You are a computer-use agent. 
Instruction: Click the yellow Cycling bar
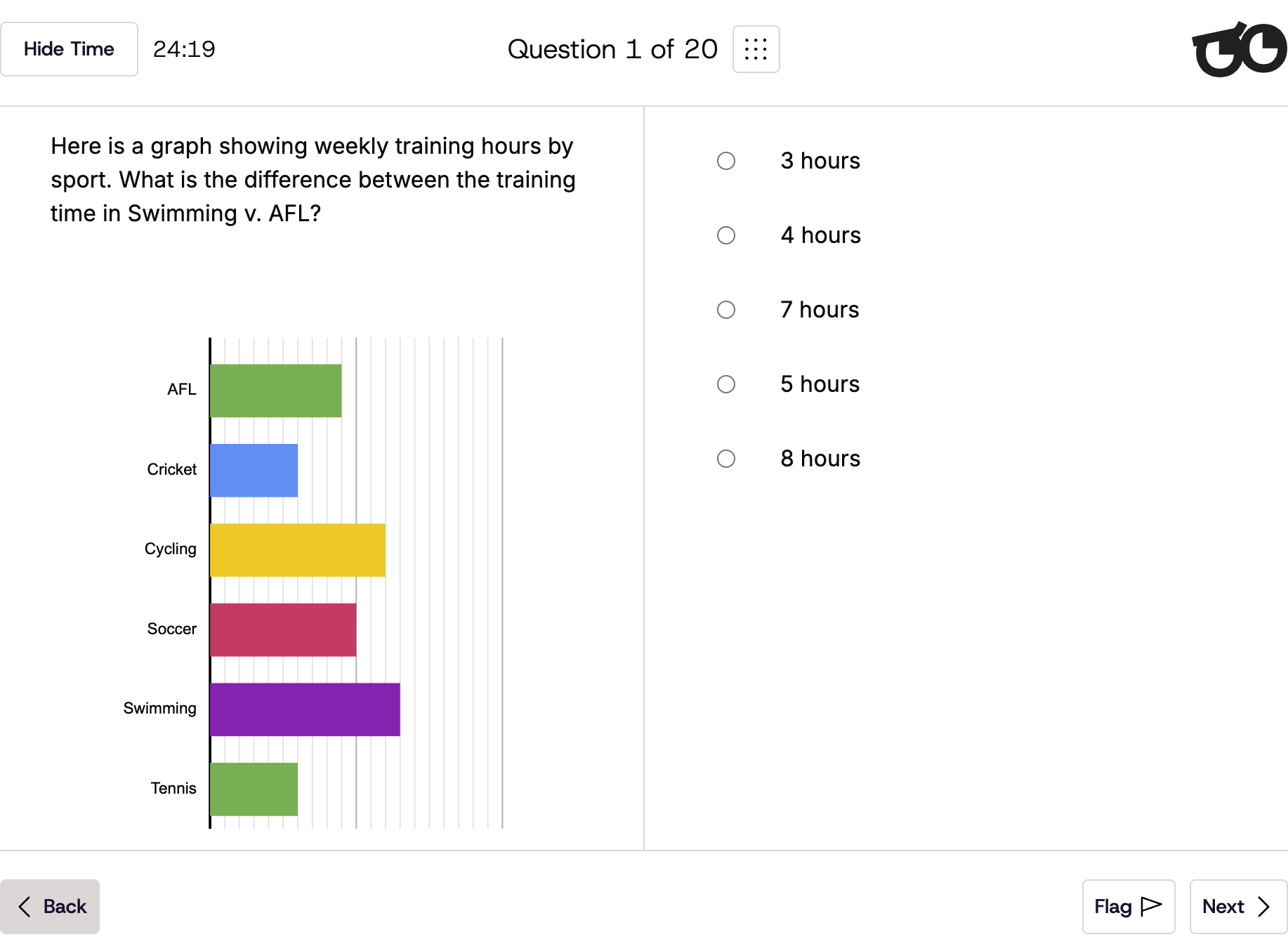tap(298, 549)
